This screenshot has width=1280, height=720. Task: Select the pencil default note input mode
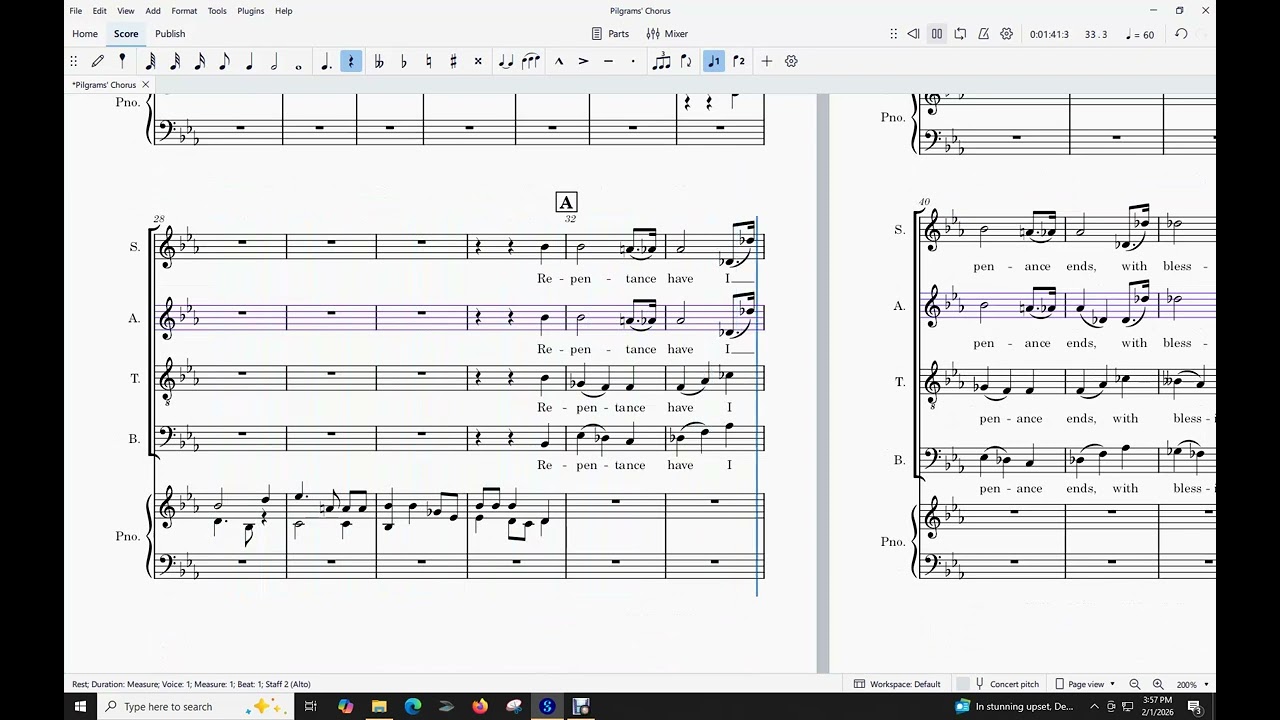pos(98,61)
